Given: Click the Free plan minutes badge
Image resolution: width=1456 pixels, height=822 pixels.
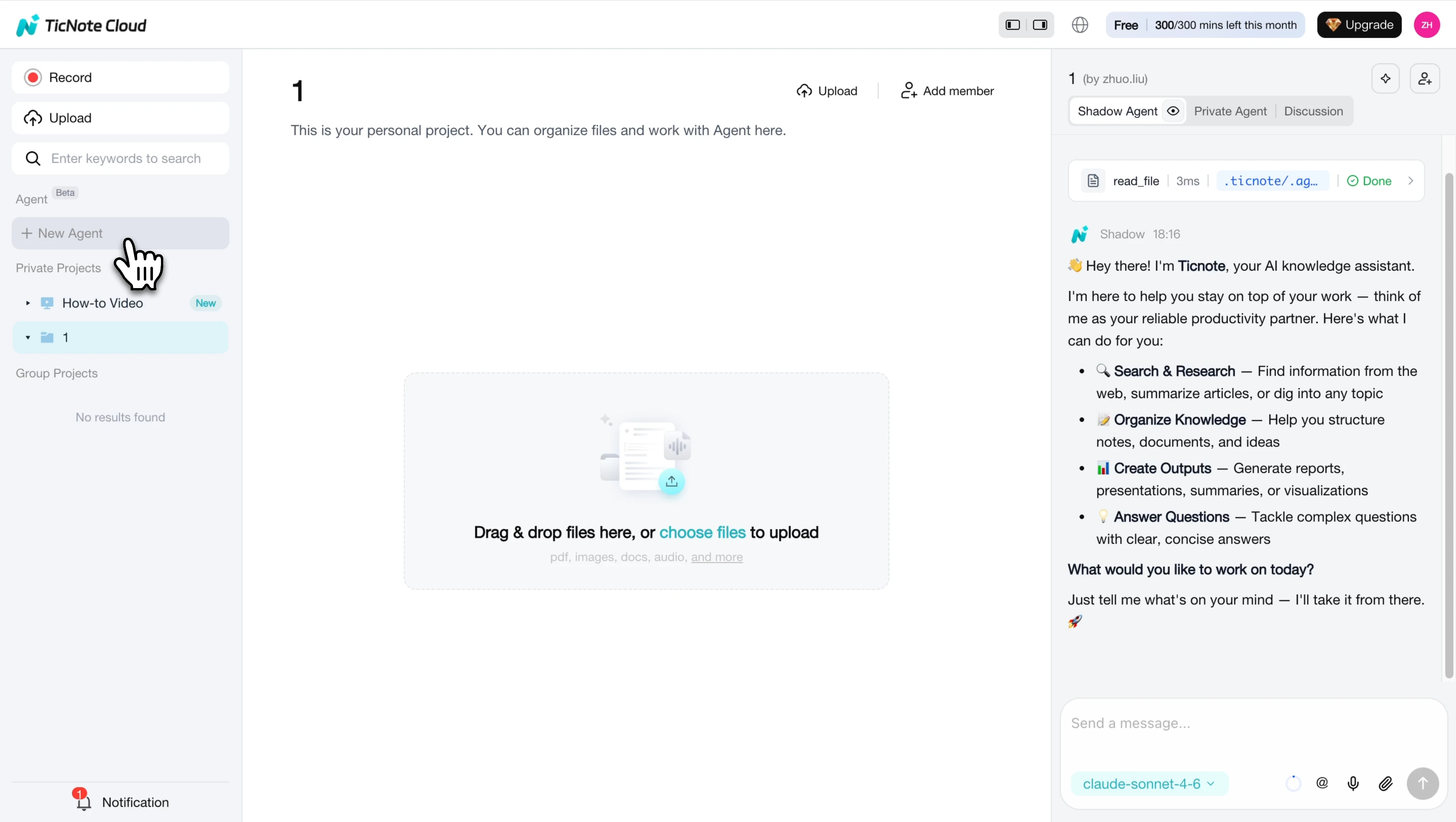Looking at the screenshot, I should tap(1205, 25).
